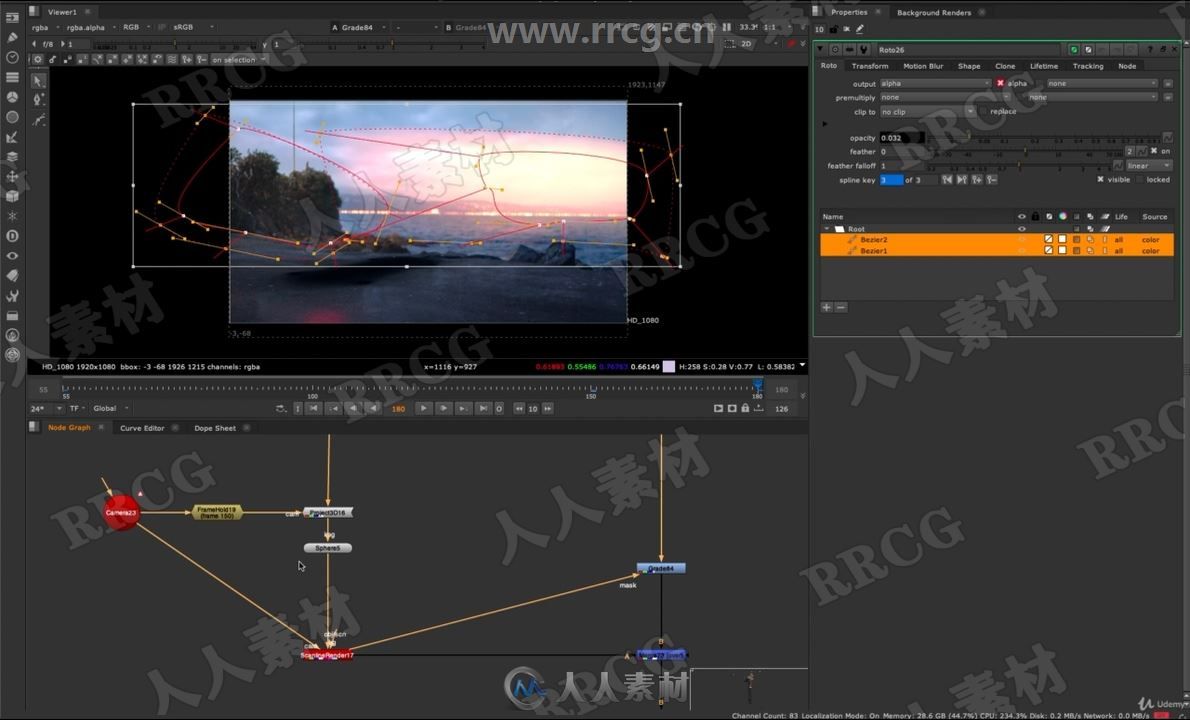Jump to the next spline keyframe
This screenshot has height=720, width=1190.
click(961, 180)
